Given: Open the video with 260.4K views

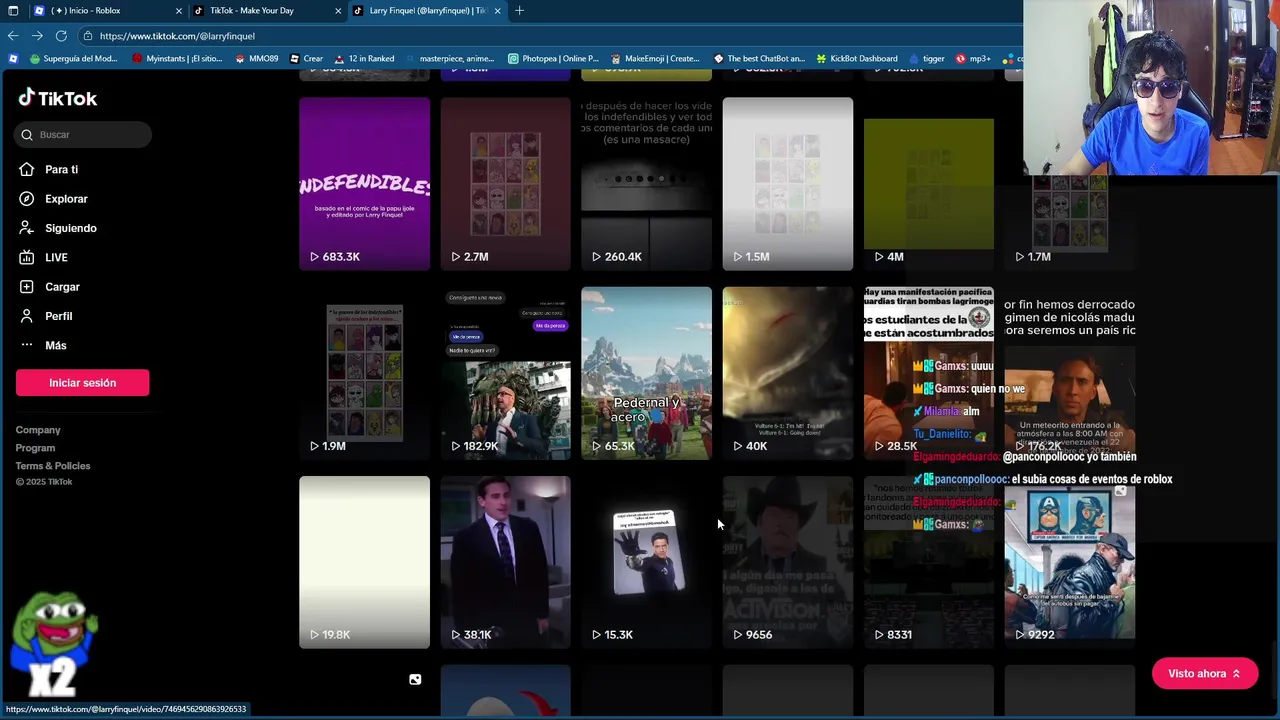Looking at the screenshot, I should coord(646,184).
